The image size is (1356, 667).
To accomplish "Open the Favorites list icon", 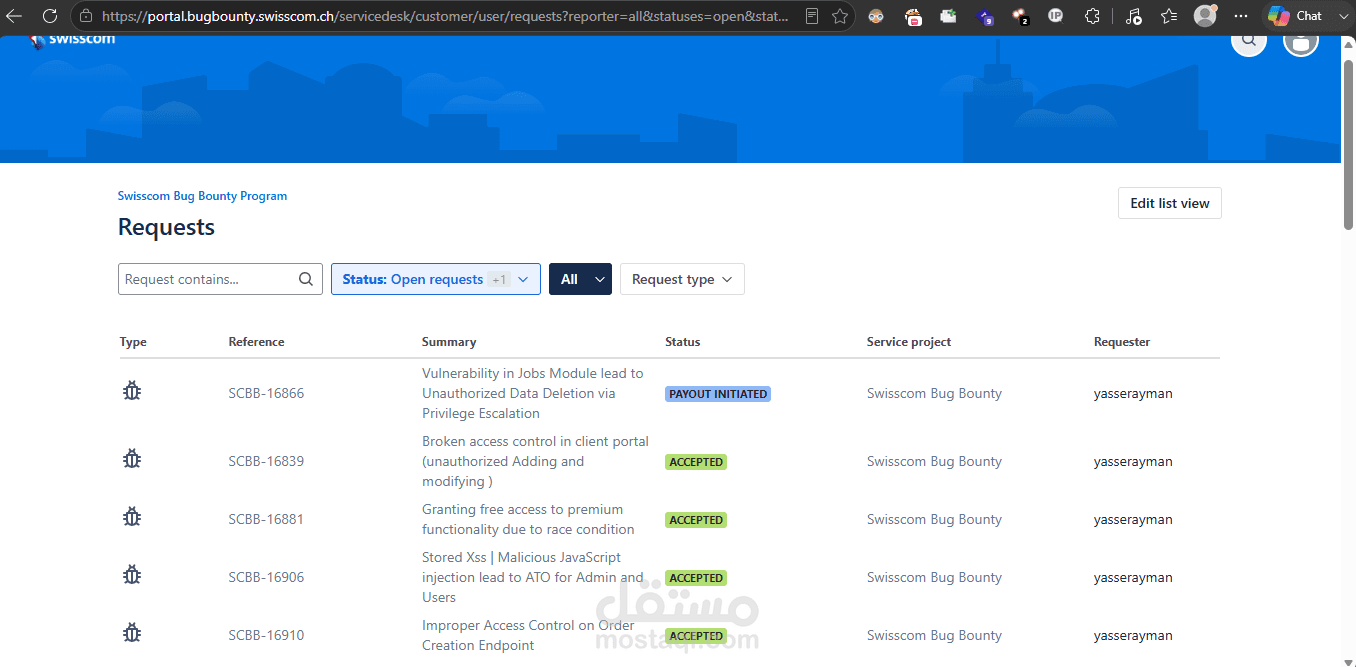I will click(1169, 16).
